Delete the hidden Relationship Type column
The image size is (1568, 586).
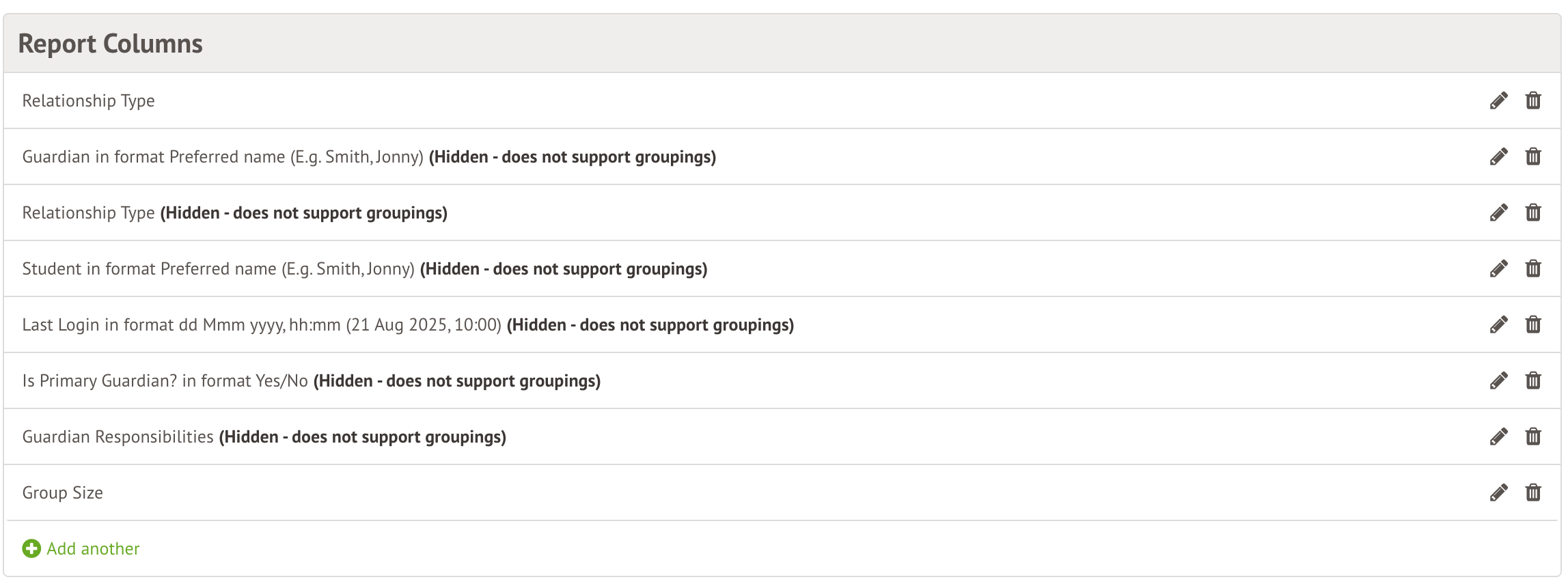coord(1533,213)
